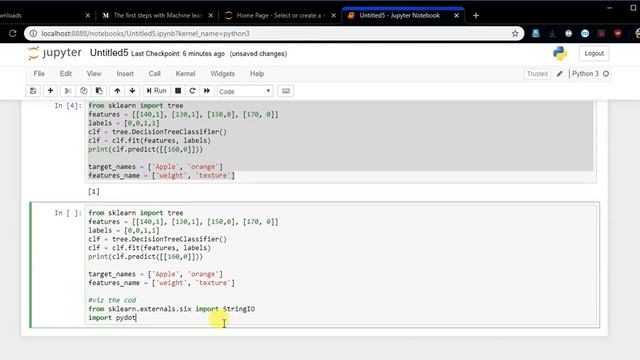Click the [1] output text
The width and height of the screenshot is (640, 360).
(x=94, y=191)
